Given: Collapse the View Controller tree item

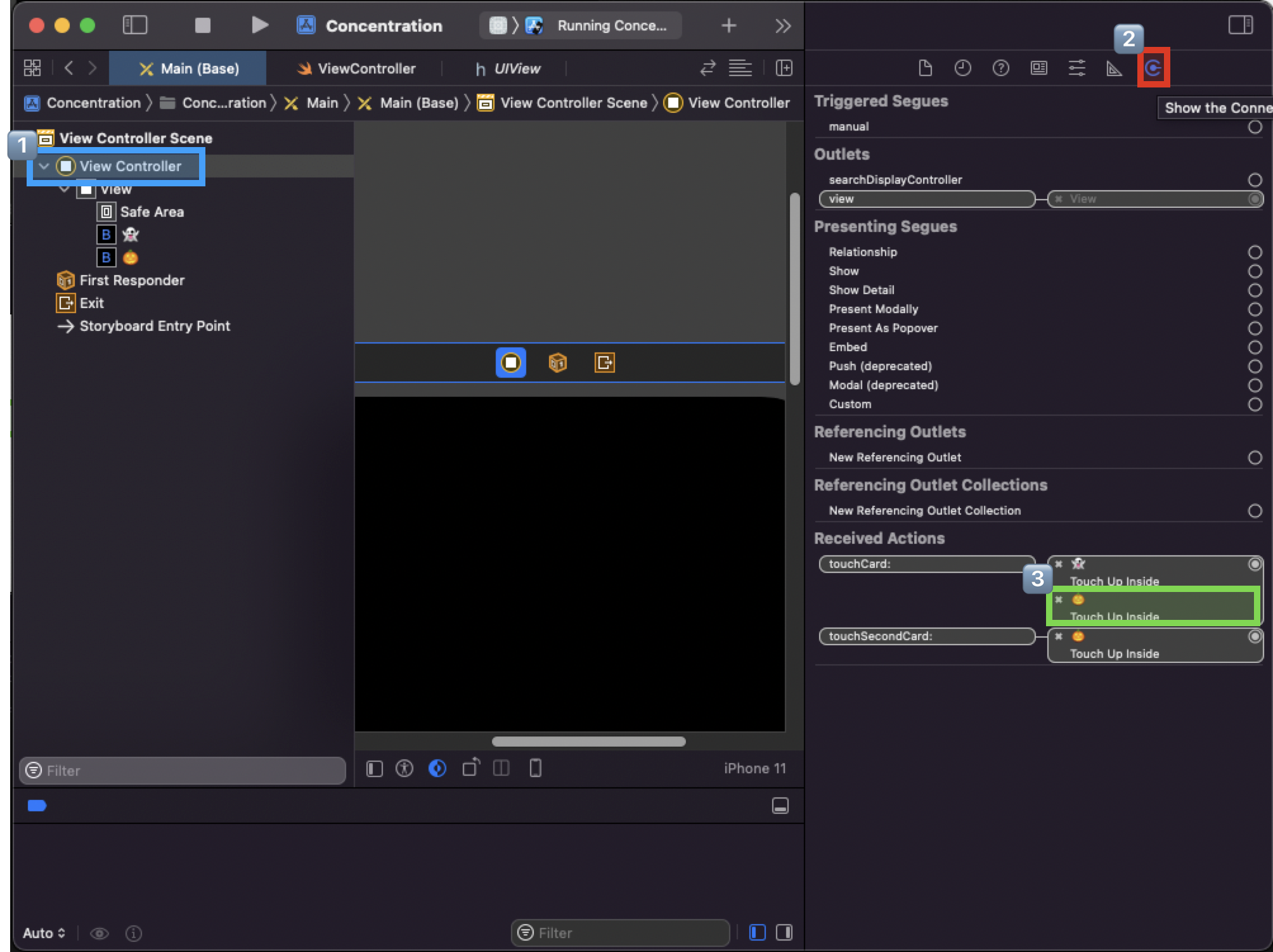Looking at the screenshot, I should 44,166.
